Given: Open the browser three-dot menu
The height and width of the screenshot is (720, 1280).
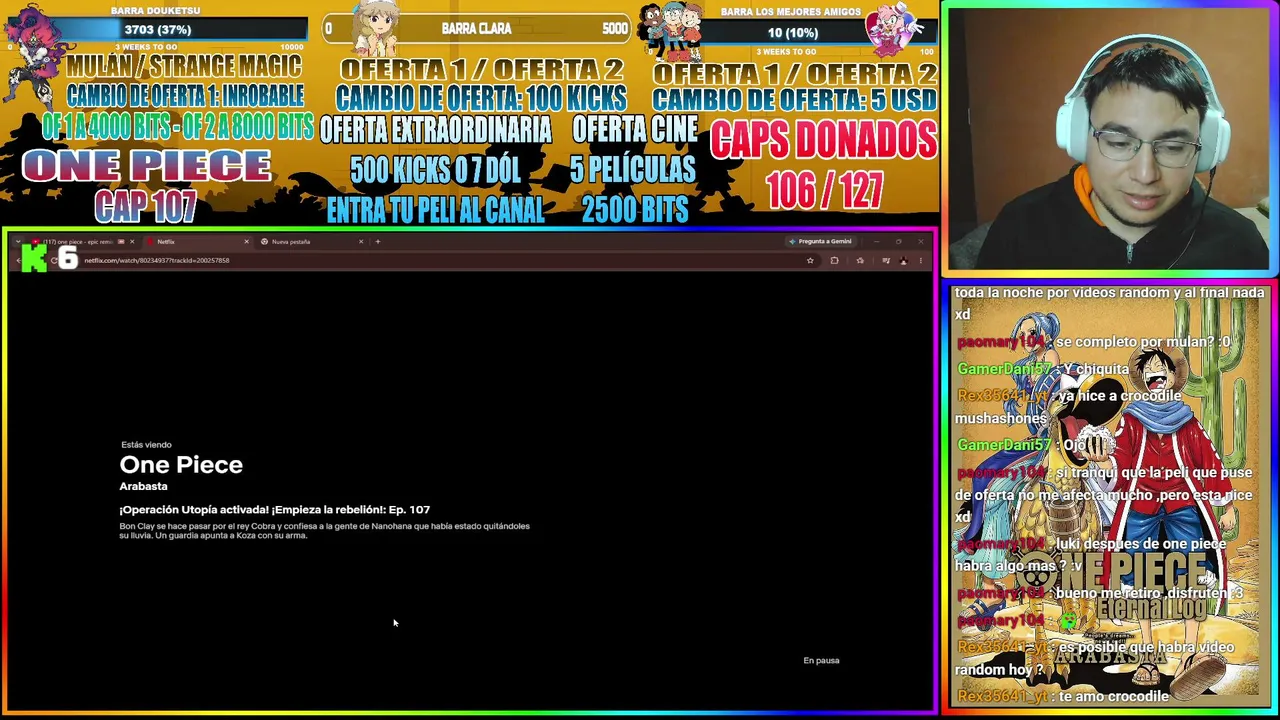Looking at the screenshot, I should tap(920, 261).
